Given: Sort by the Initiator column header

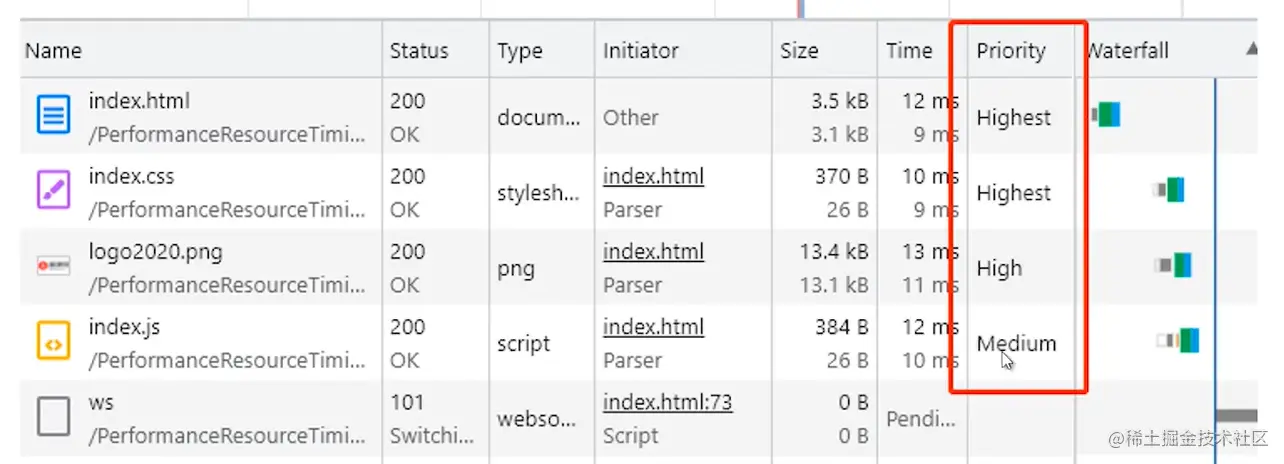Looking at the screenshot, I should tap(640, 51).
